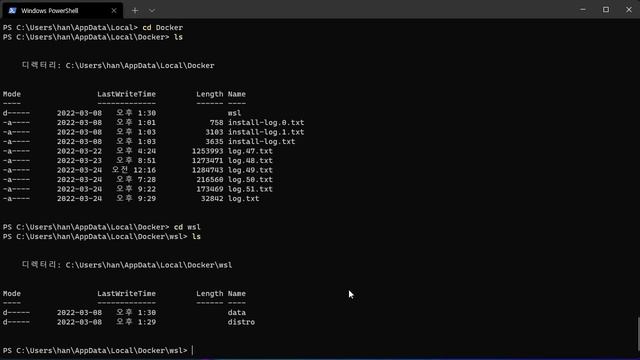
Task: Click the directory path ending in Docker\wsl
Action: (149, 265)
